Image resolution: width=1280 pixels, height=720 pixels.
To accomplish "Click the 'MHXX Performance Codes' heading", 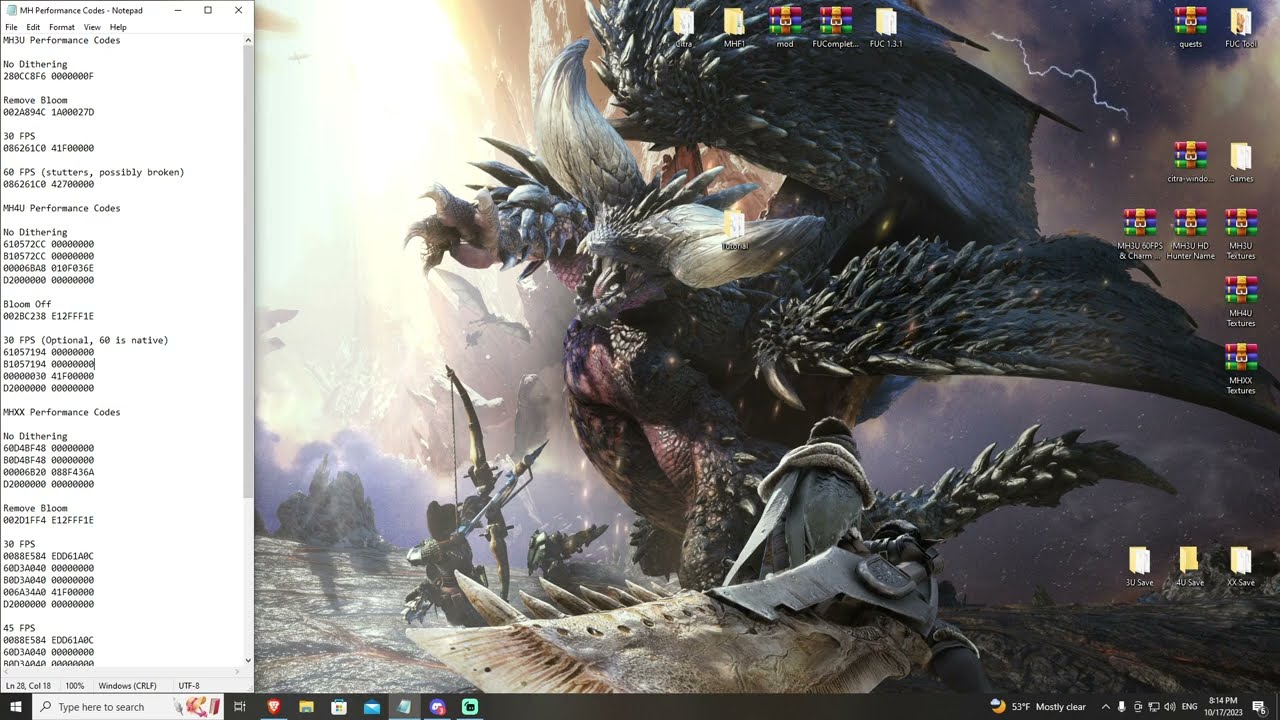I will click(x=61, y=412).
